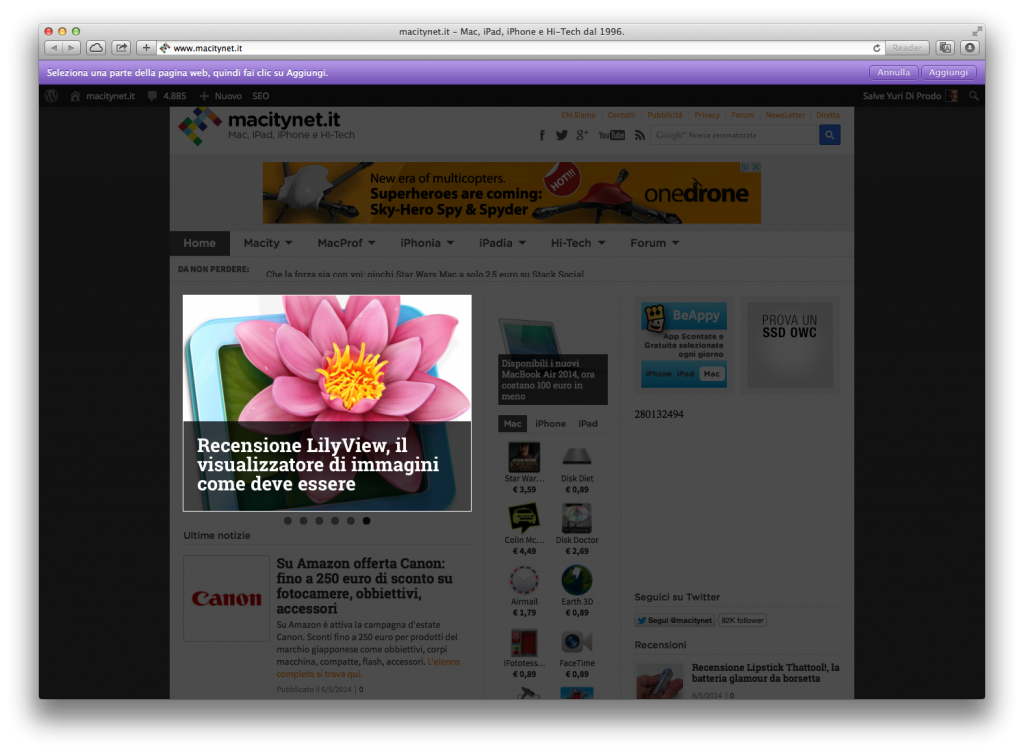Click the RSS feed icon
This screenshot has height=753, width=1024.
coord(639,134)
